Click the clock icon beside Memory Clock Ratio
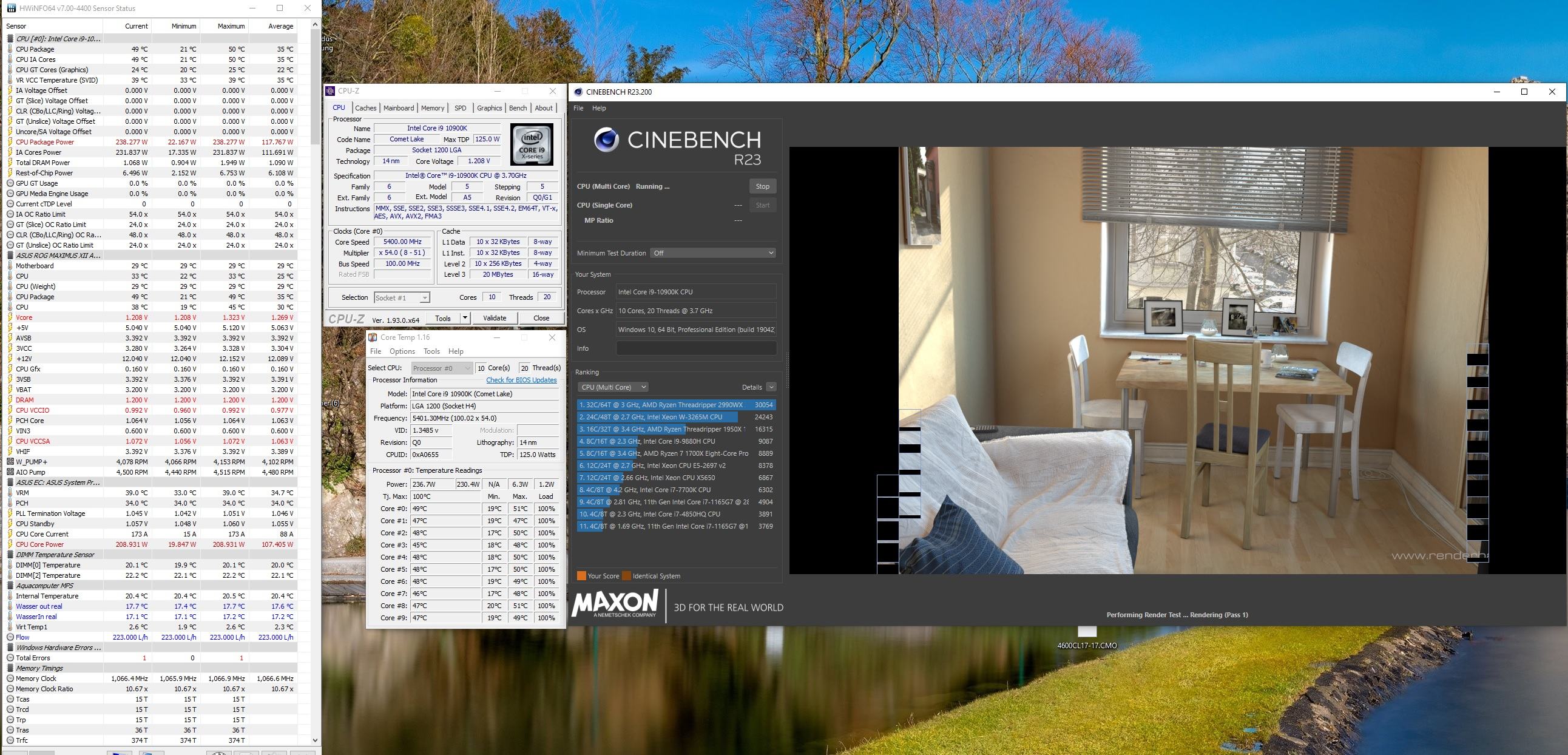Image resolution: width=1568 pixels, height=755 pixels. [10, 689]
